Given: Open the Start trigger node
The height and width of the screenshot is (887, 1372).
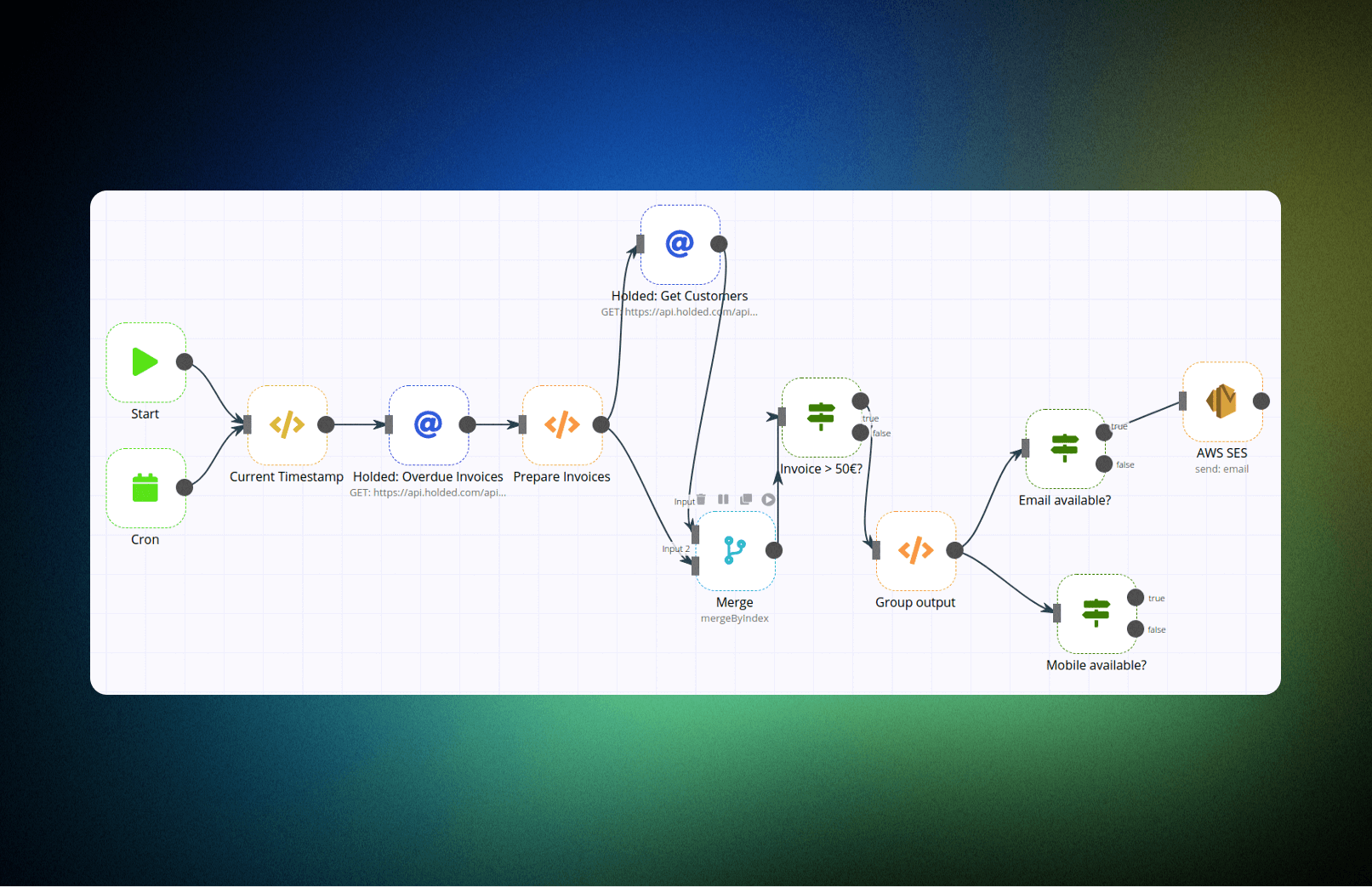Looking at the screenshot, I should pos(145,362).
